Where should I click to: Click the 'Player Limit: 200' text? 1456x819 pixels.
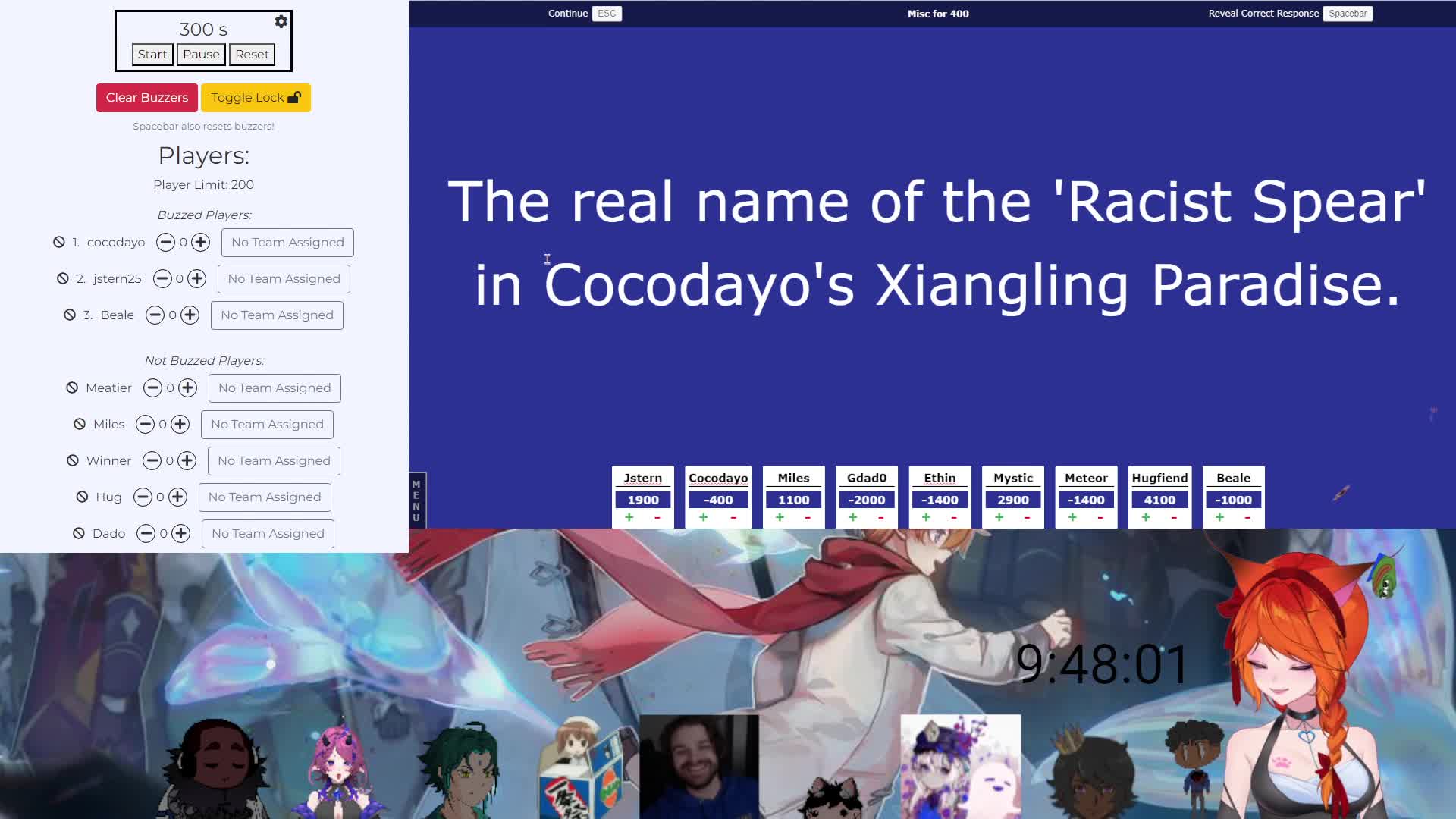coord(203,184)
